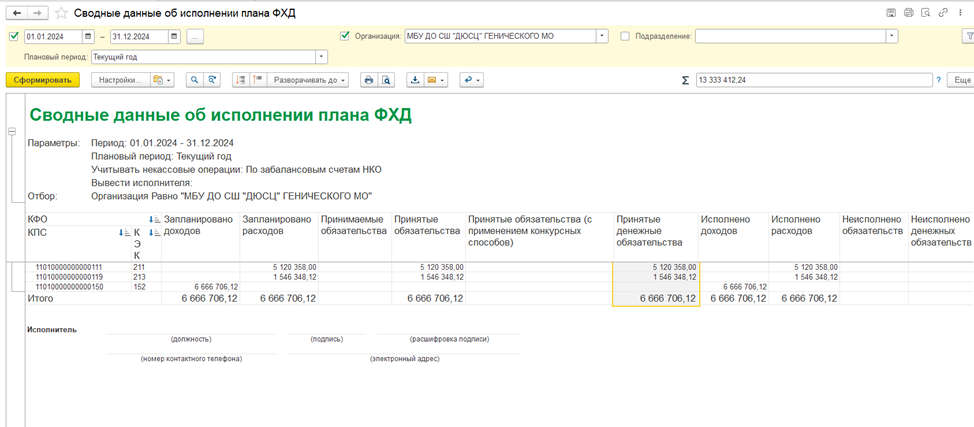Open print preview from the toolbar
Viewport: 974px width, 427px height.
click(386, 80)
